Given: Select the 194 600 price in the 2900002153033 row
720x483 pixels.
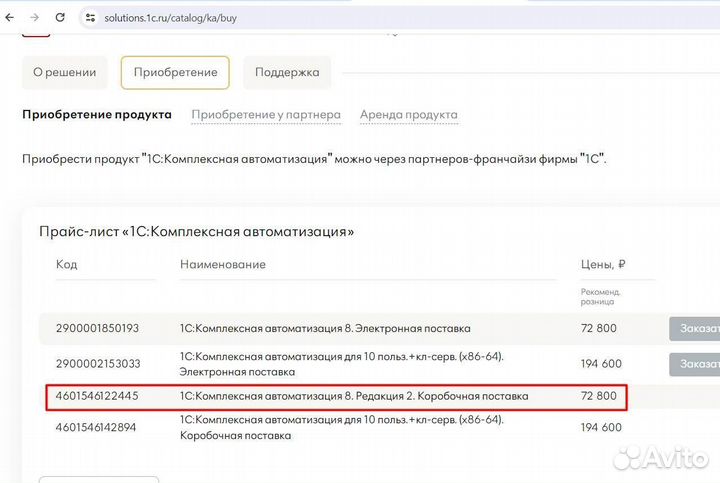Looking at the screenshot, I should [601, 364].
